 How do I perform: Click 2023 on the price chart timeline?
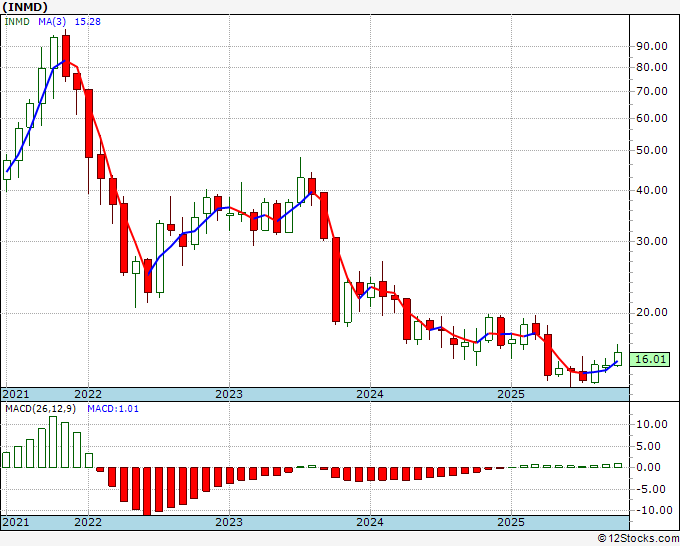(x=229, y=394)
